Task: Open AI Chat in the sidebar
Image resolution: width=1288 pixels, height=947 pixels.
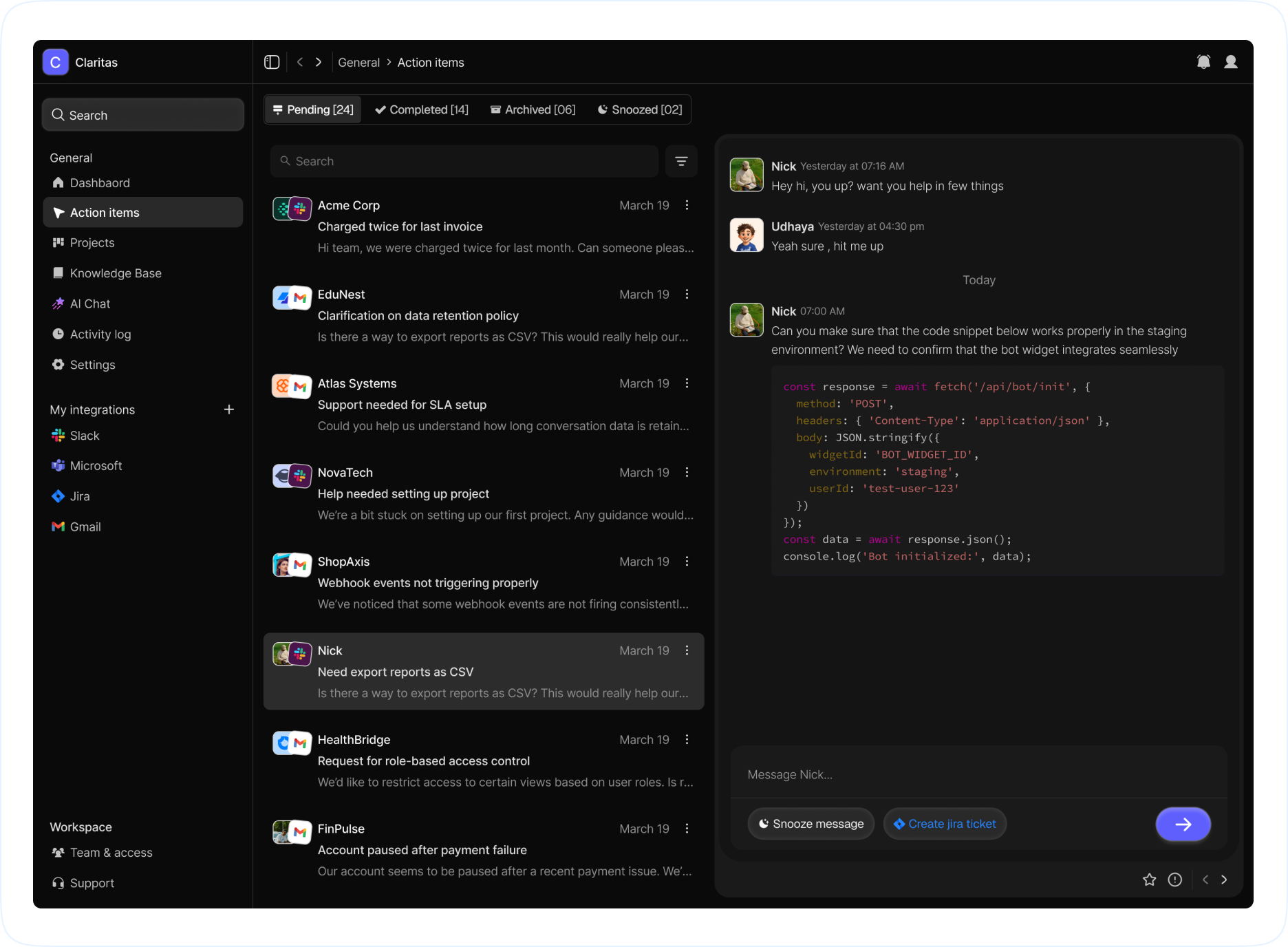Action: pos(142,304)
